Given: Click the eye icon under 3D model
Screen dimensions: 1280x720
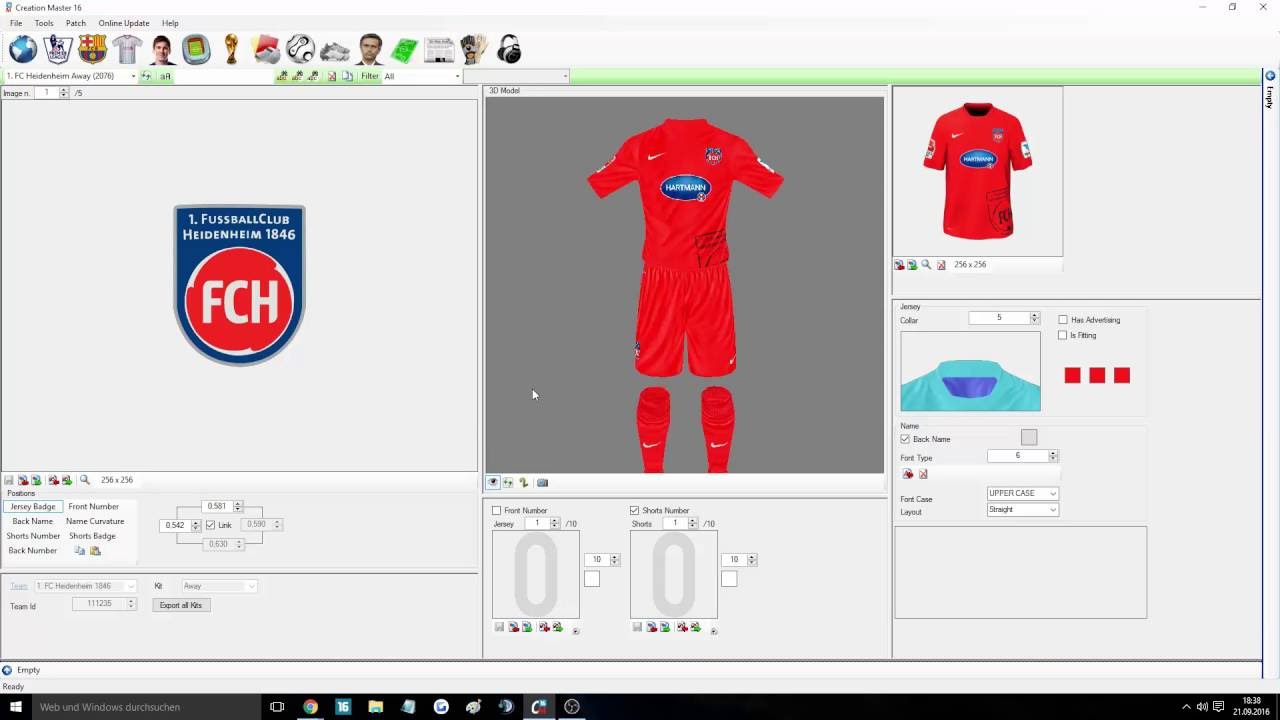Looking at the screenshot, I should pos(493,482).
